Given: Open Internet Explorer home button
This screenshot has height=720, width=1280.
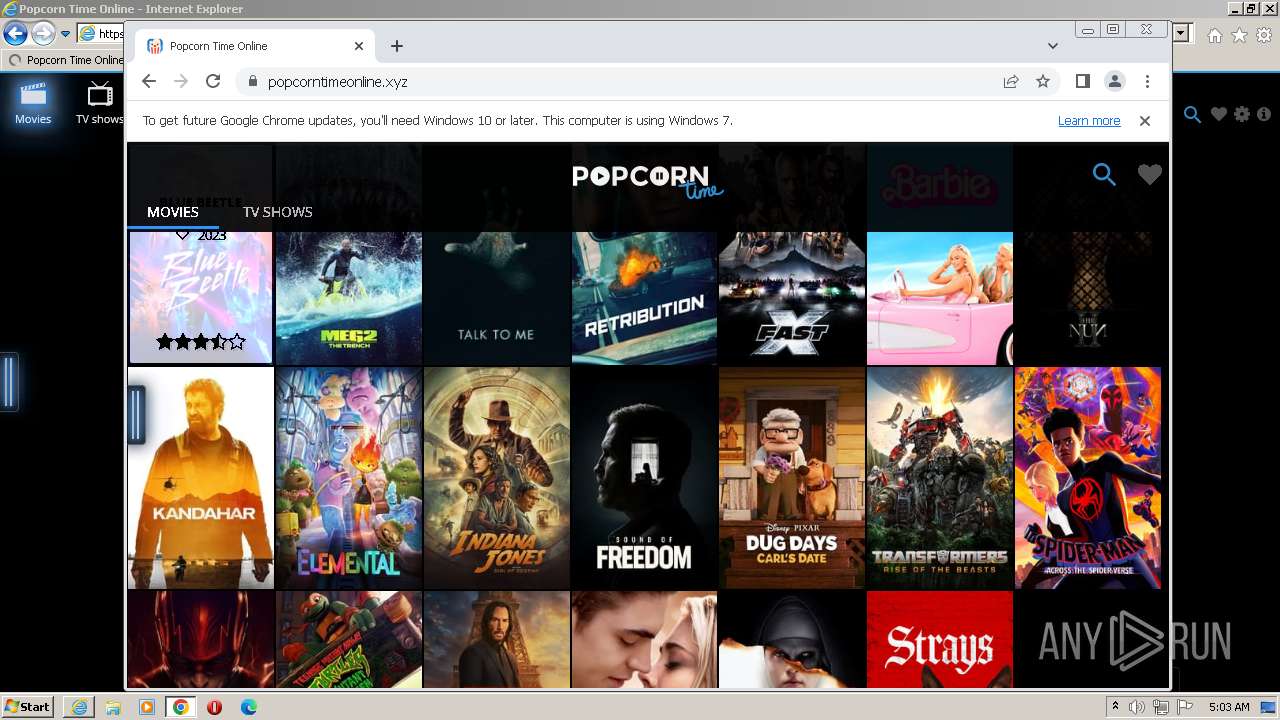Looking at the screenshot, I should 1215,35.
